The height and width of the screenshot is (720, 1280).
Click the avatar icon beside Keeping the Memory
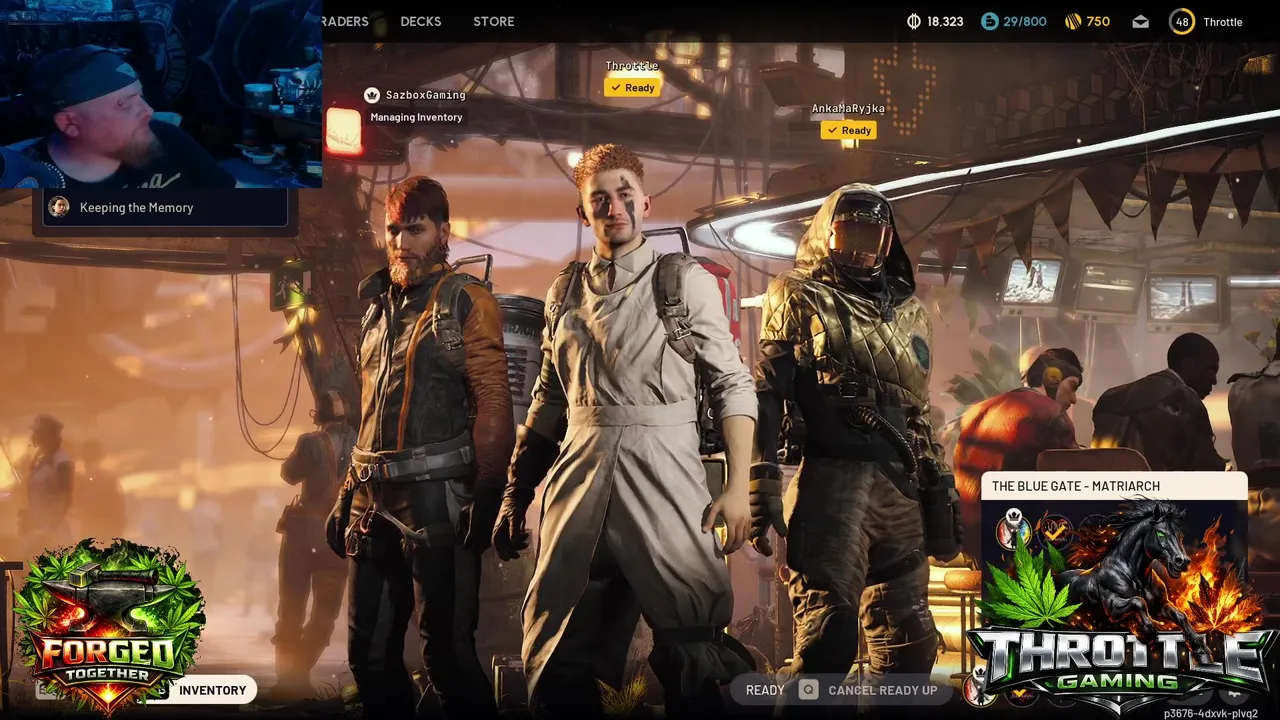coord(59,207)
